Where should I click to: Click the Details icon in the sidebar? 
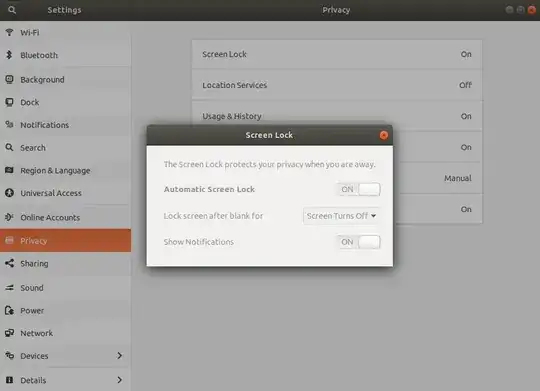point(9,380)
